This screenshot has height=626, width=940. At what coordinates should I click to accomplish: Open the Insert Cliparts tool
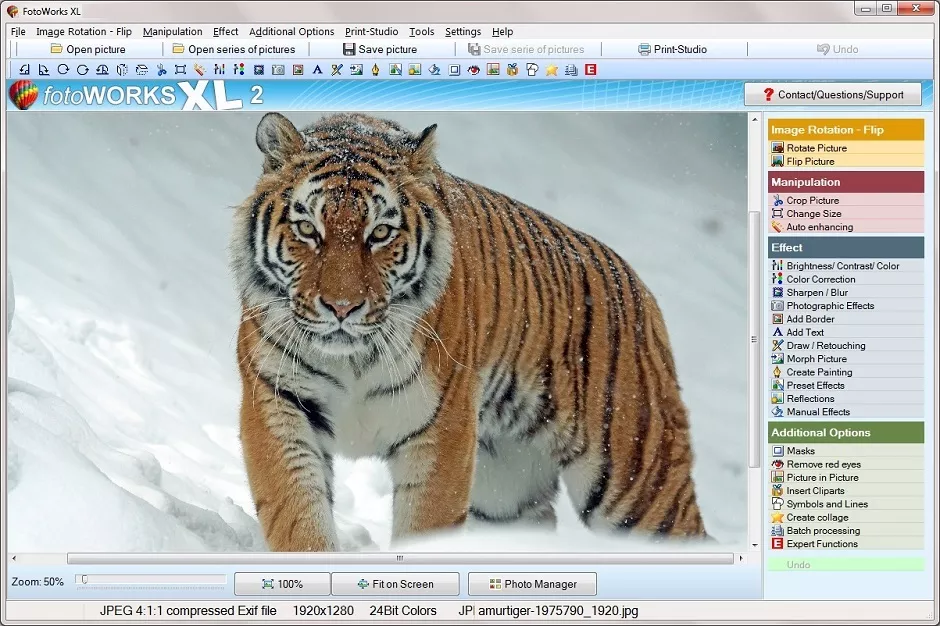(x=814, y=490)
